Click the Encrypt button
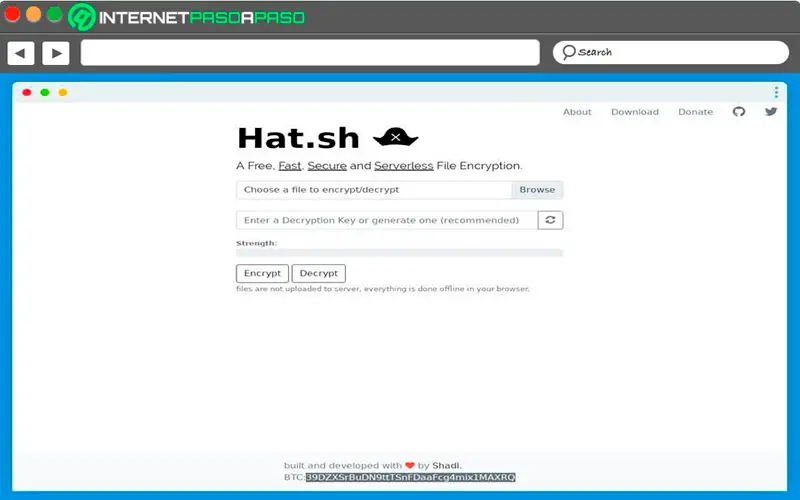This screenshot has height=500, width=800. (x=262, y=273)
